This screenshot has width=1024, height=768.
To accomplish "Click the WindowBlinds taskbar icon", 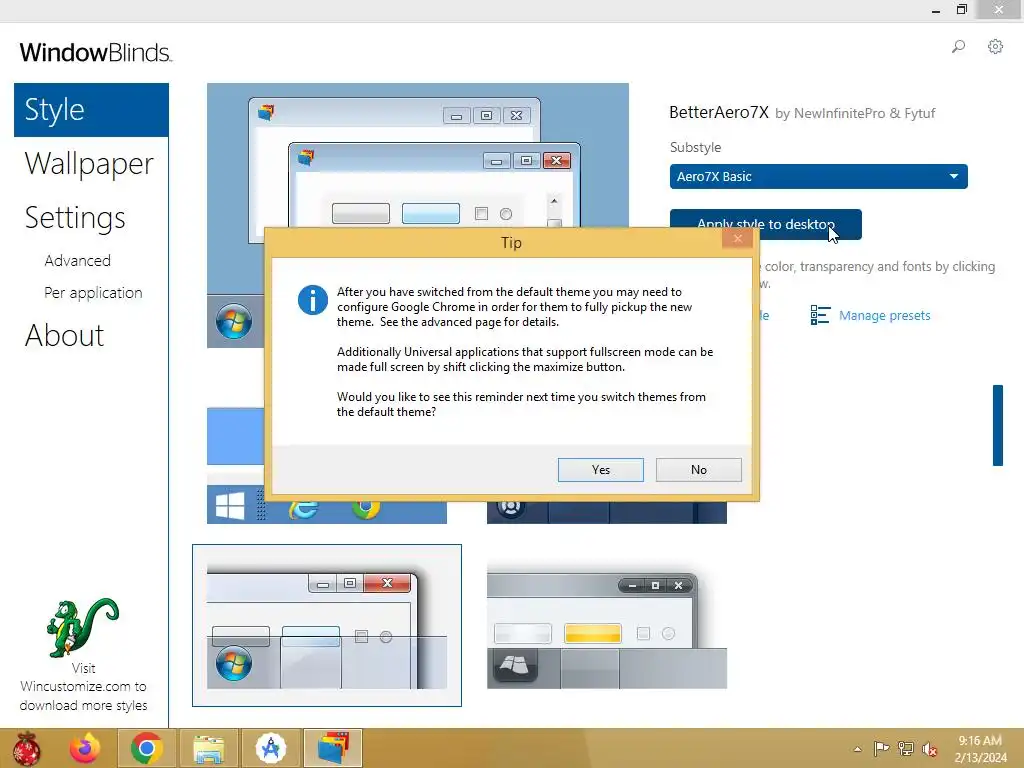I will pyautogui.click(x=334, y=748).
